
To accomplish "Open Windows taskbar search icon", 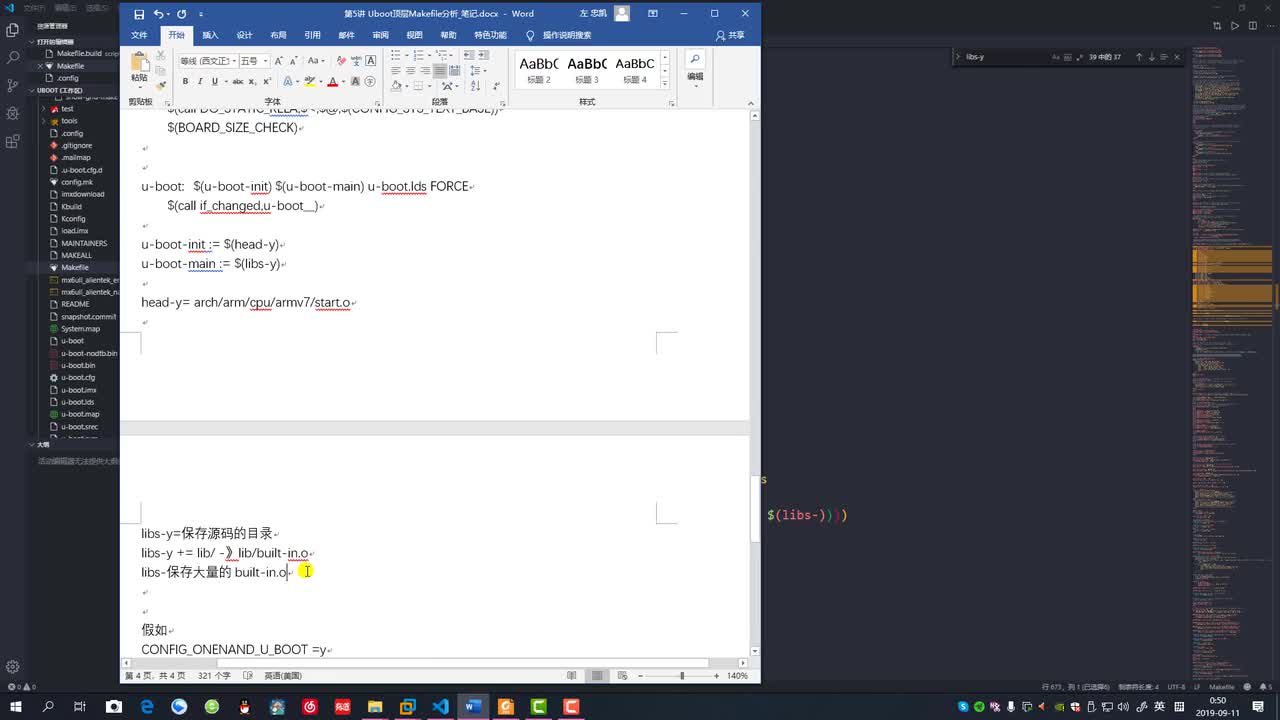I will [x=48, y=706].
